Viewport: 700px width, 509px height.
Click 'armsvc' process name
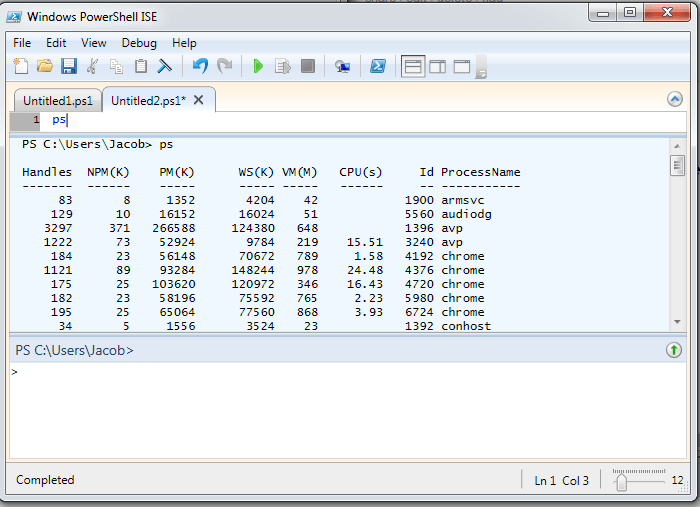[x=462, y=200]
